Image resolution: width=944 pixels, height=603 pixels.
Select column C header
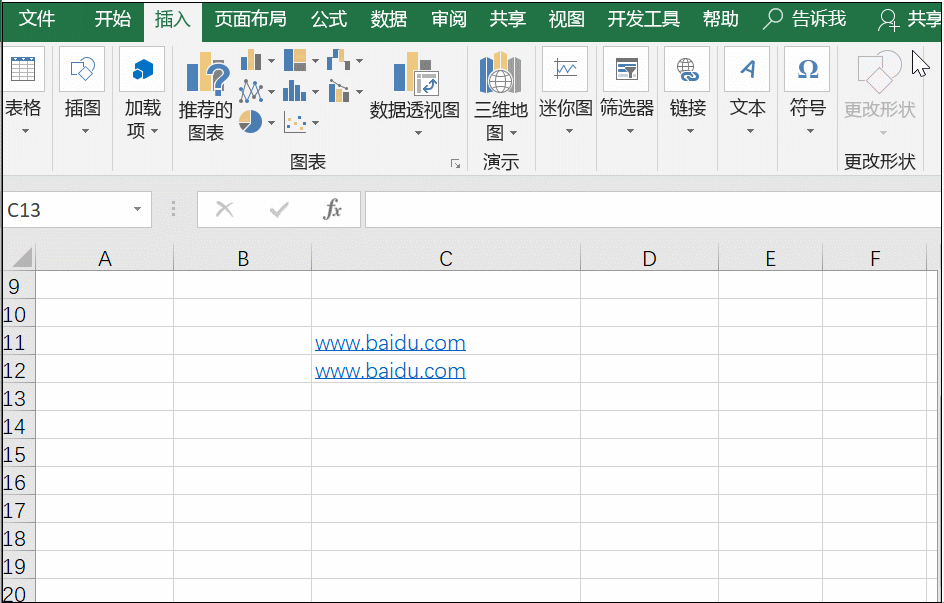pos(446,258)
